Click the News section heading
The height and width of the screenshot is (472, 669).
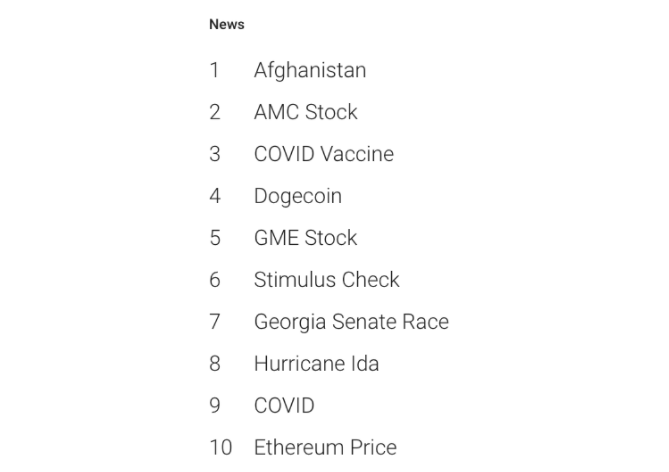coord(226,25)
